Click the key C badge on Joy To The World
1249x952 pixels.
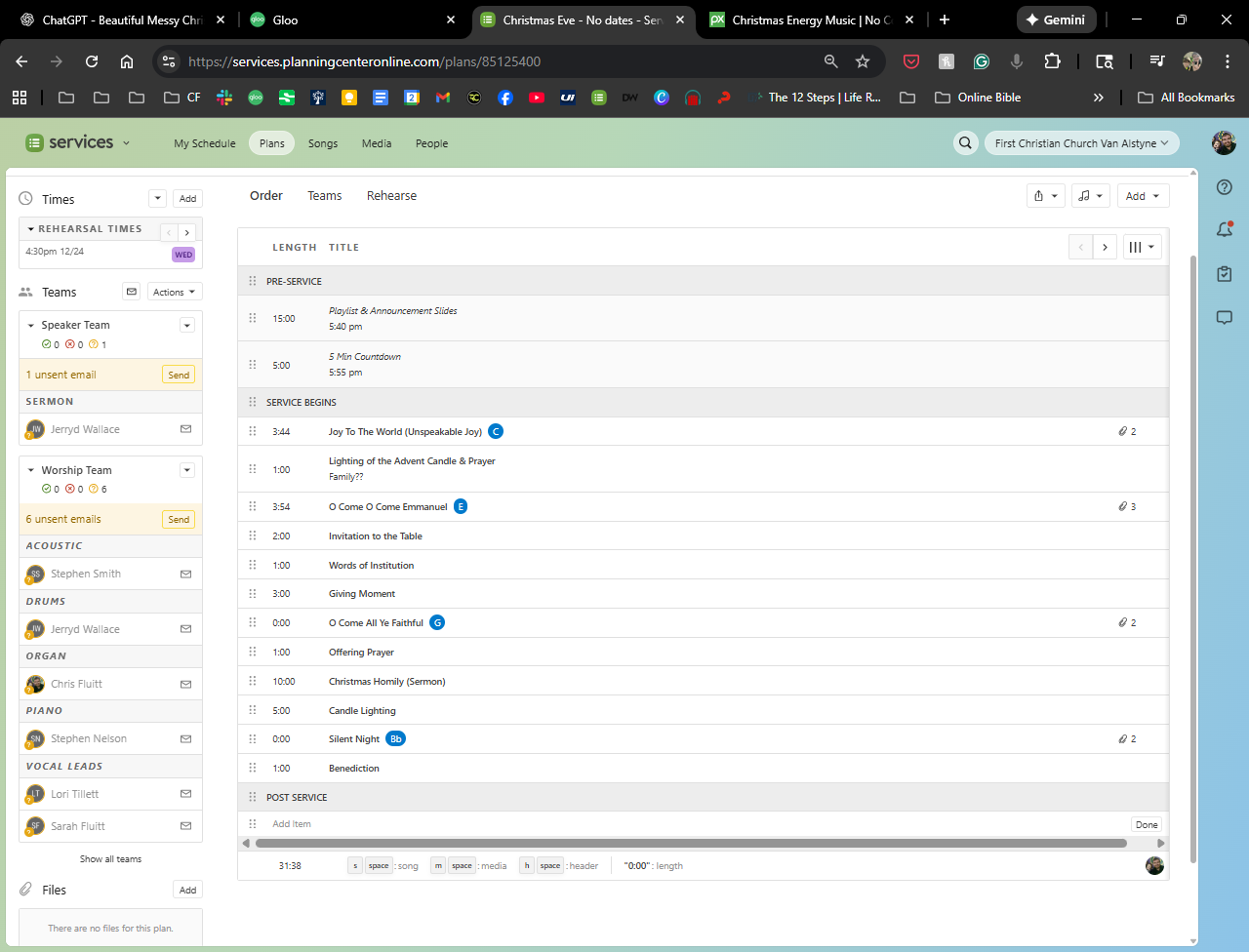click(496, 431)
